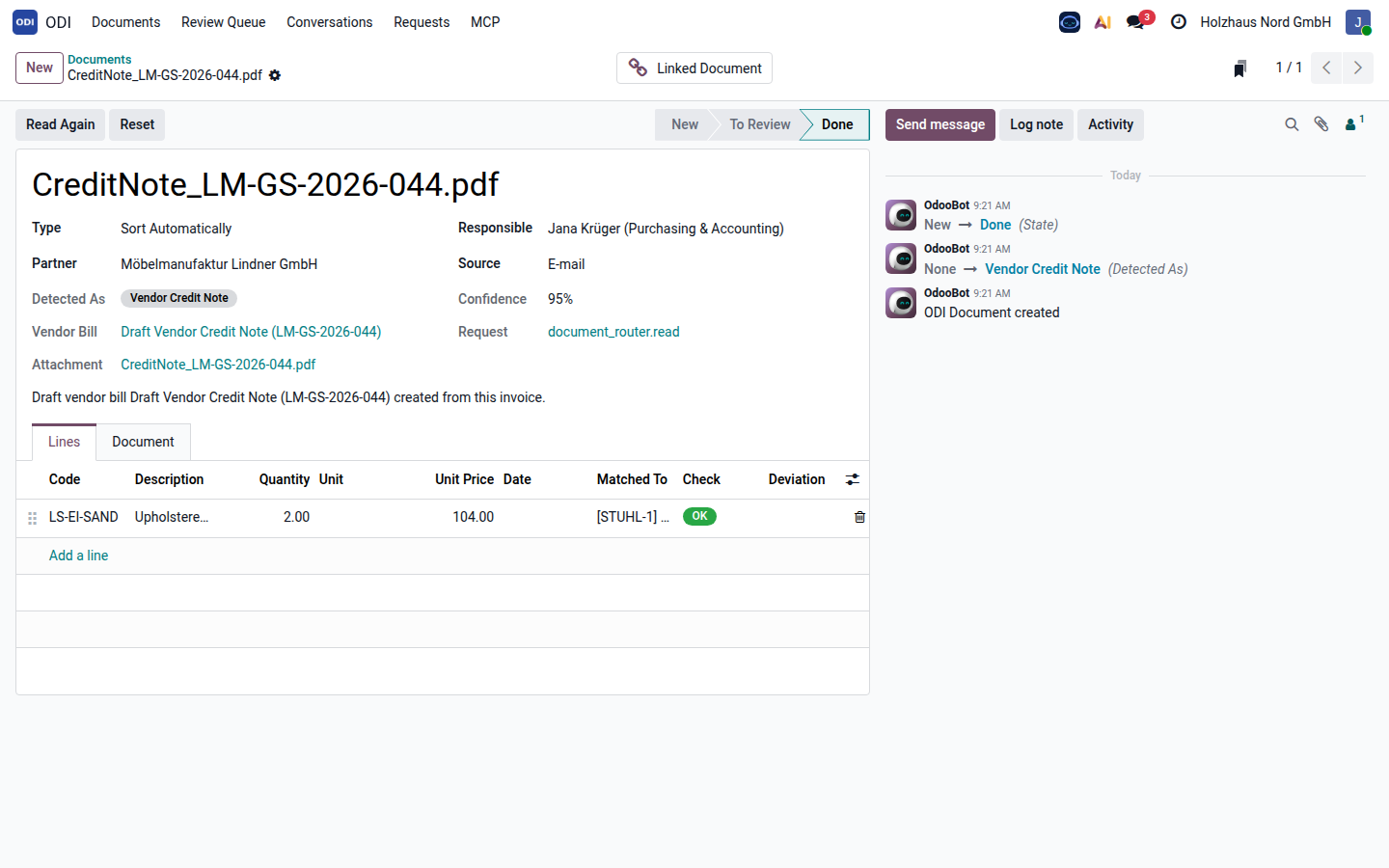Click Add a line link
Viewport: 1389px width, 868px height.
tap(79, 556)
